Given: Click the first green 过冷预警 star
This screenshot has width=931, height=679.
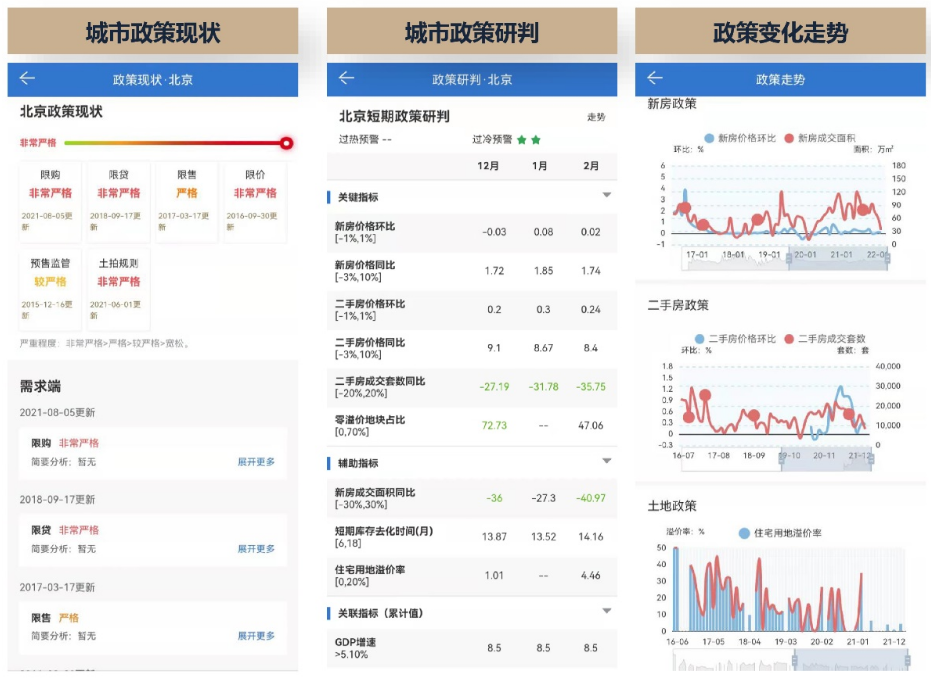Looking at the screenshot, I should coord(521,140).
